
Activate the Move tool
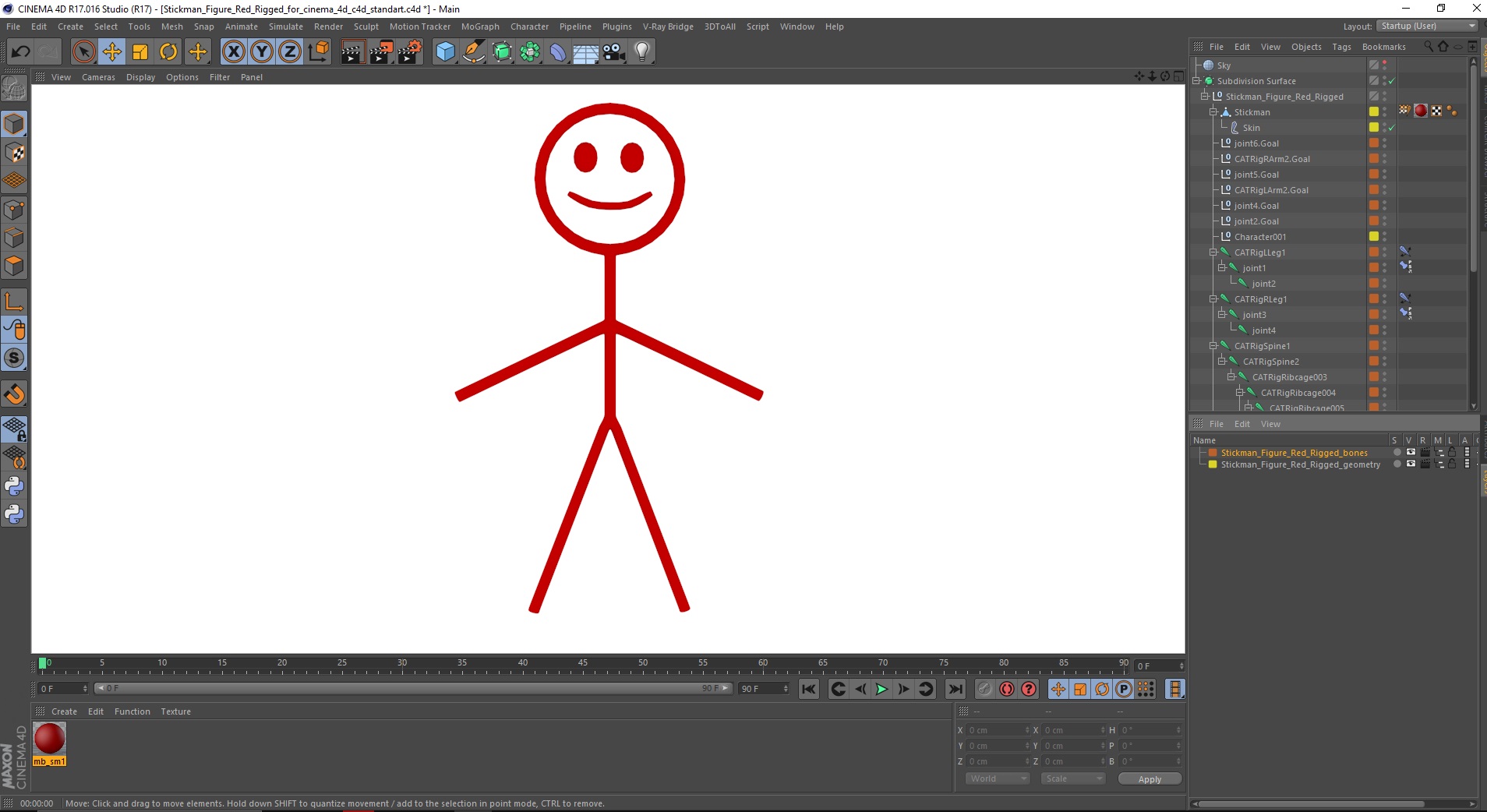[x=112, y=52]
